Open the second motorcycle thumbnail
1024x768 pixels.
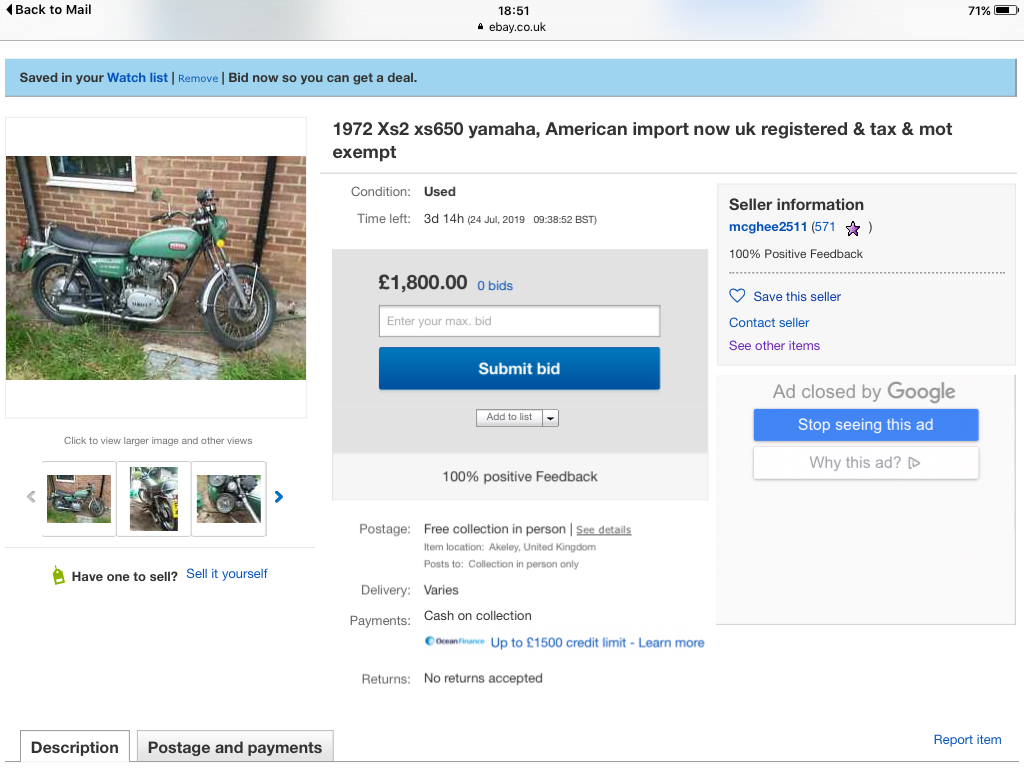154,498
